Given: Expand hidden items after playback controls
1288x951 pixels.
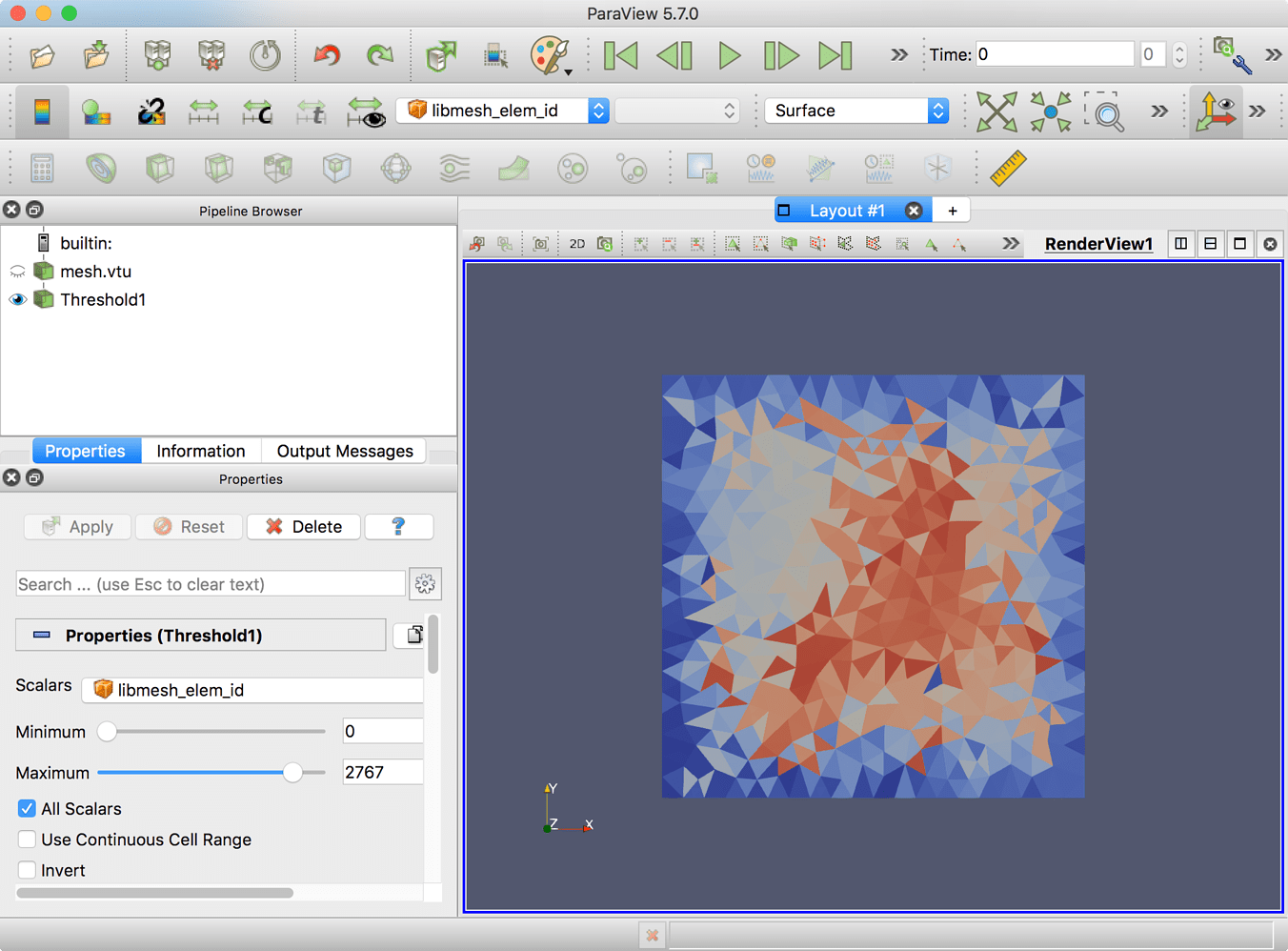Looking at the screenshot, I should click(x=898, y=55).
